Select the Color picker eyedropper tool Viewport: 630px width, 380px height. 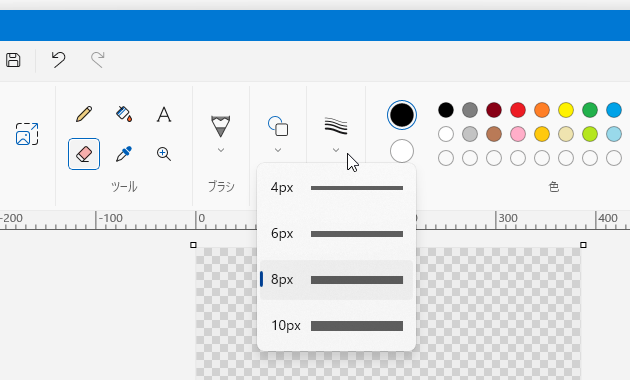(x=124, y=154)
